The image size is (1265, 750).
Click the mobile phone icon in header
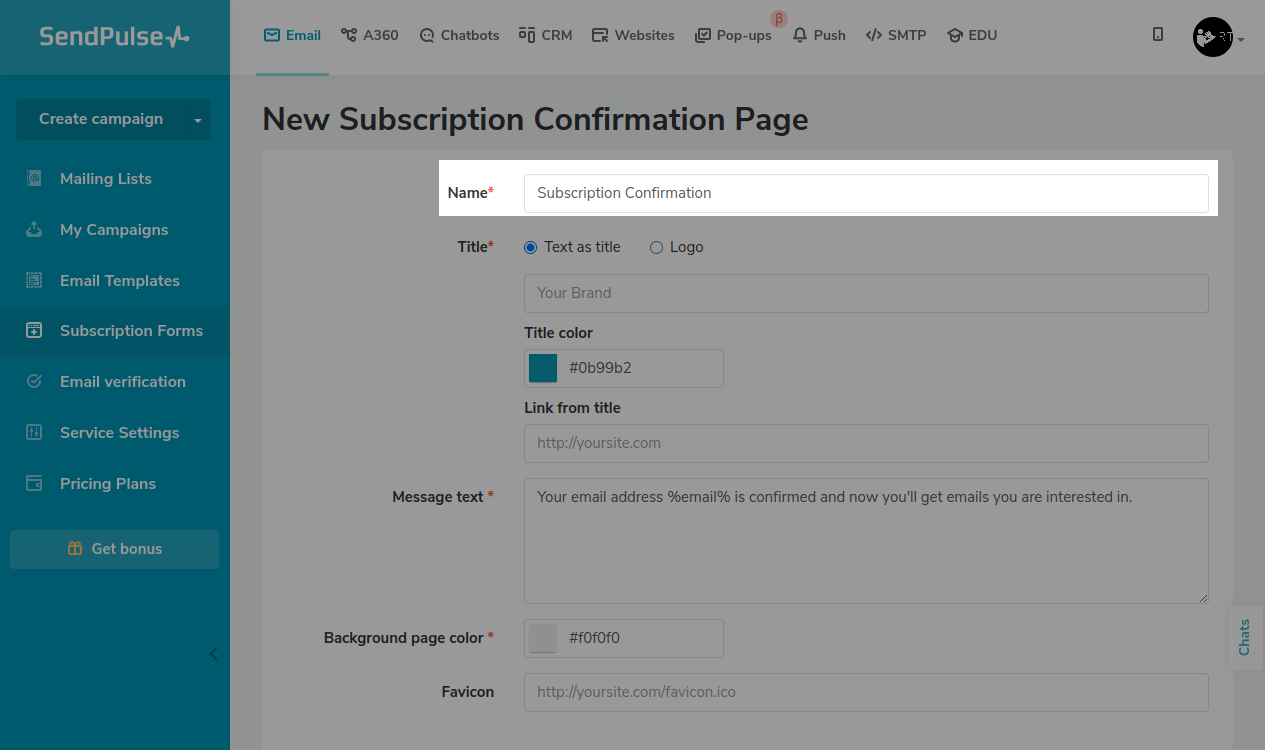[x=1158, y=35]
